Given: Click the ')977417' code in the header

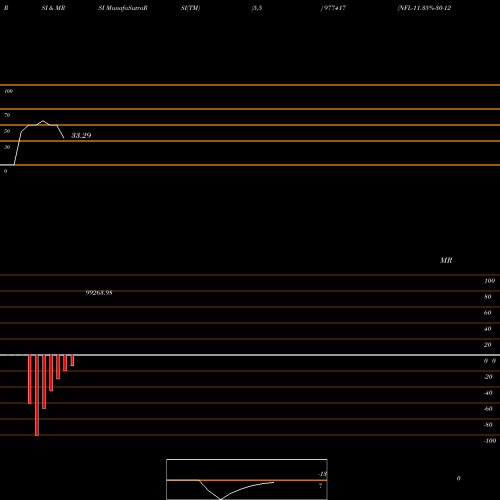Looking at the screenshot, I should coord(333,8).
